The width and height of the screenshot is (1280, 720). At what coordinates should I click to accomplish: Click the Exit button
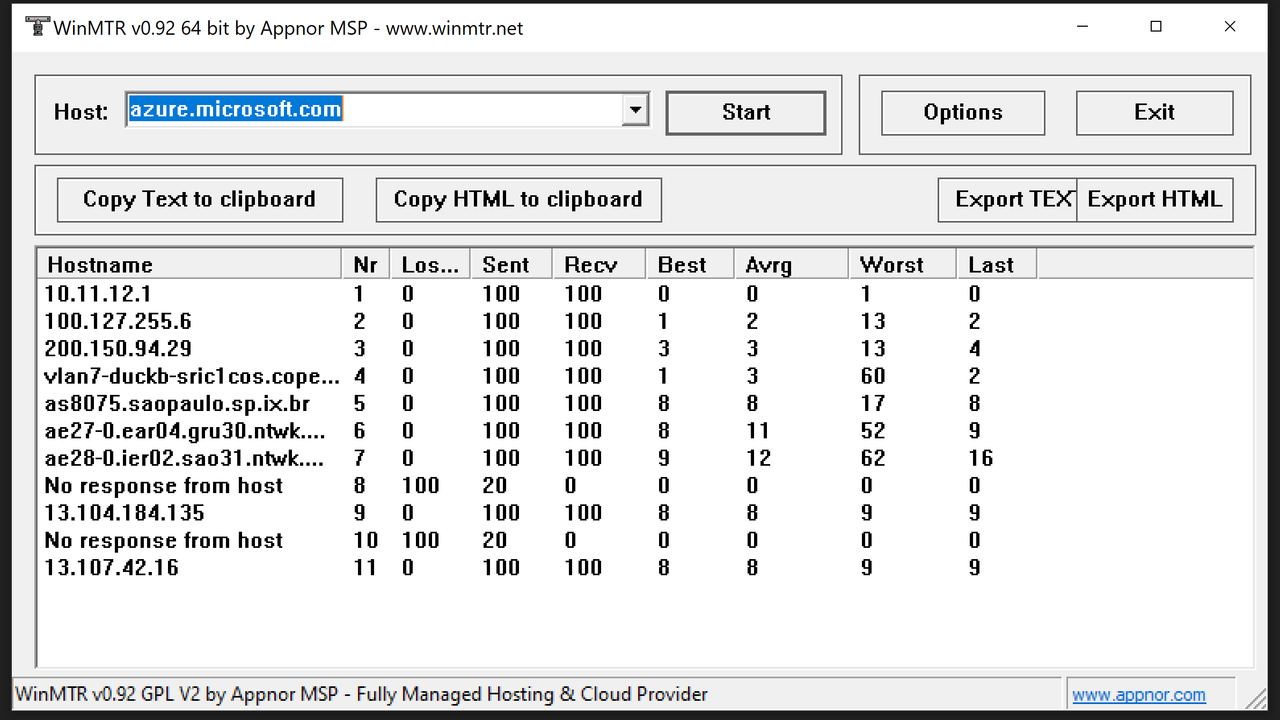click(1154, 112)
